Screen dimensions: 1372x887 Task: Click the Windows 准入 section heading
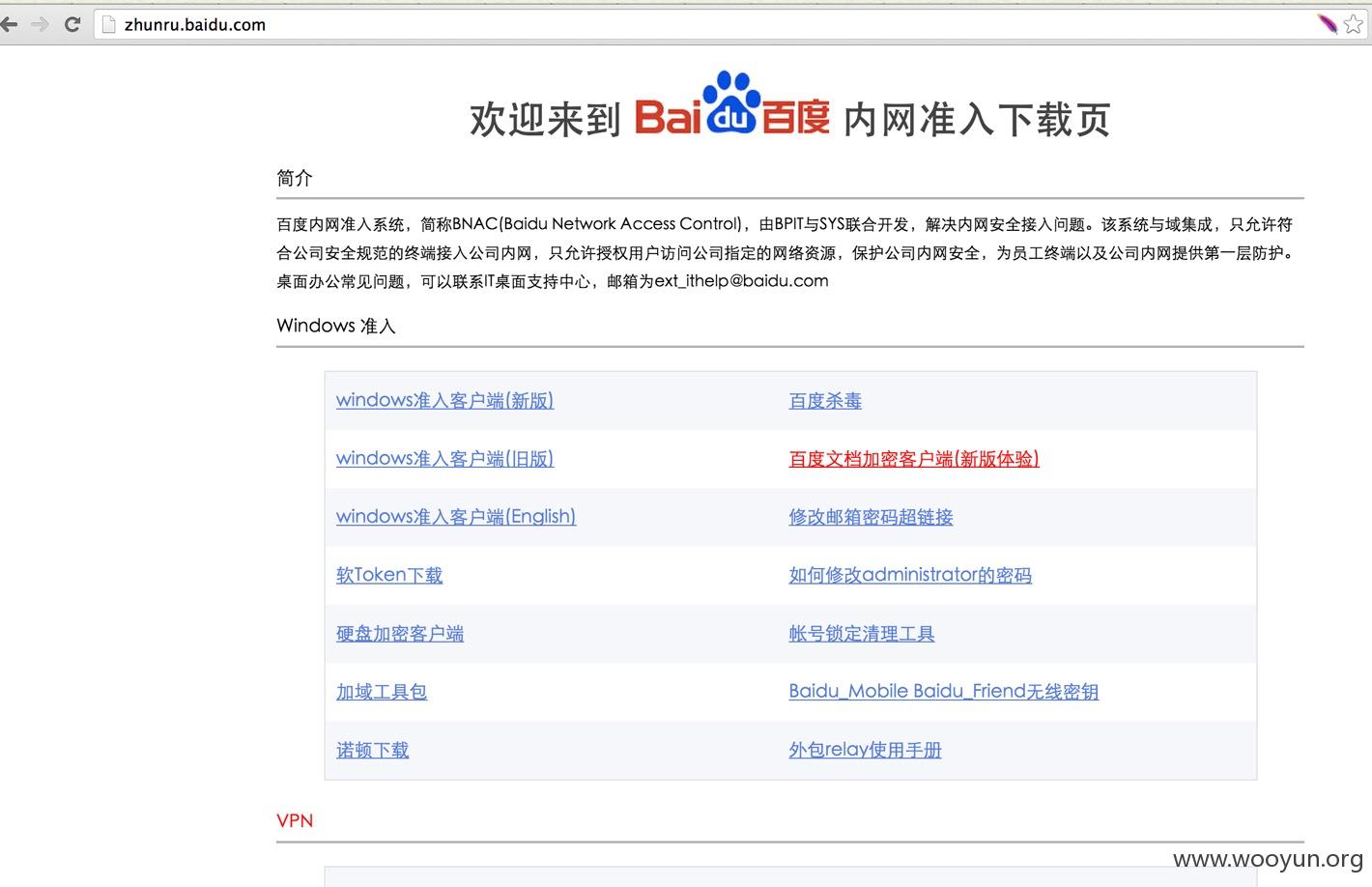(x=336, y=326)
